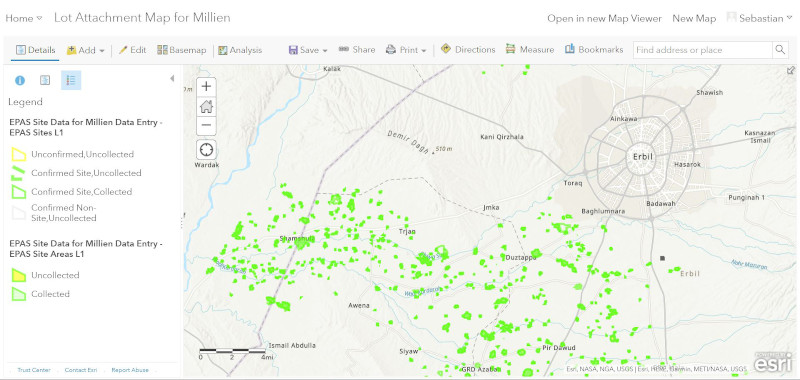Image resolution: width=800 pixels, height=380 pixels.
Task: Return to default map extent home
Action: pyautogui.click(x=206, y=106)
